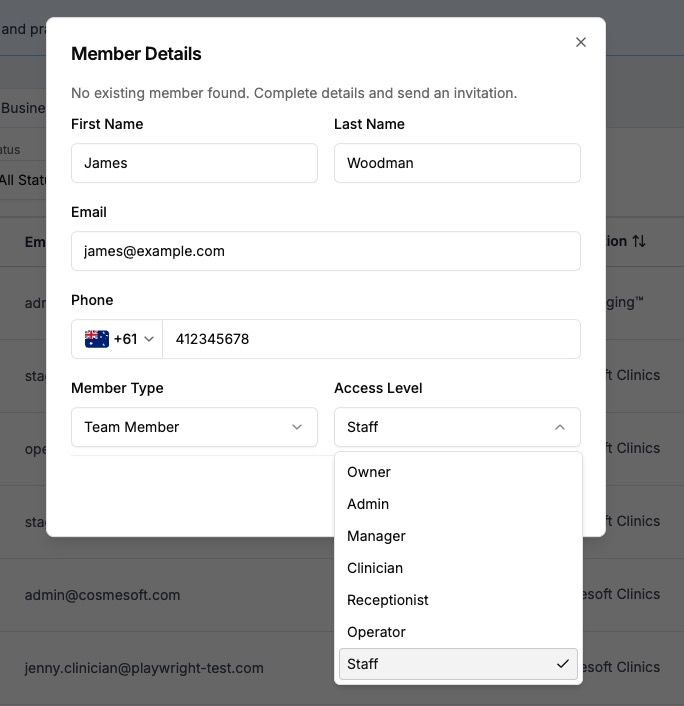The width and height of the screenshot is (684, 706).
Task: Click the Last Name field containing Woodman
Action: (457, 163)
